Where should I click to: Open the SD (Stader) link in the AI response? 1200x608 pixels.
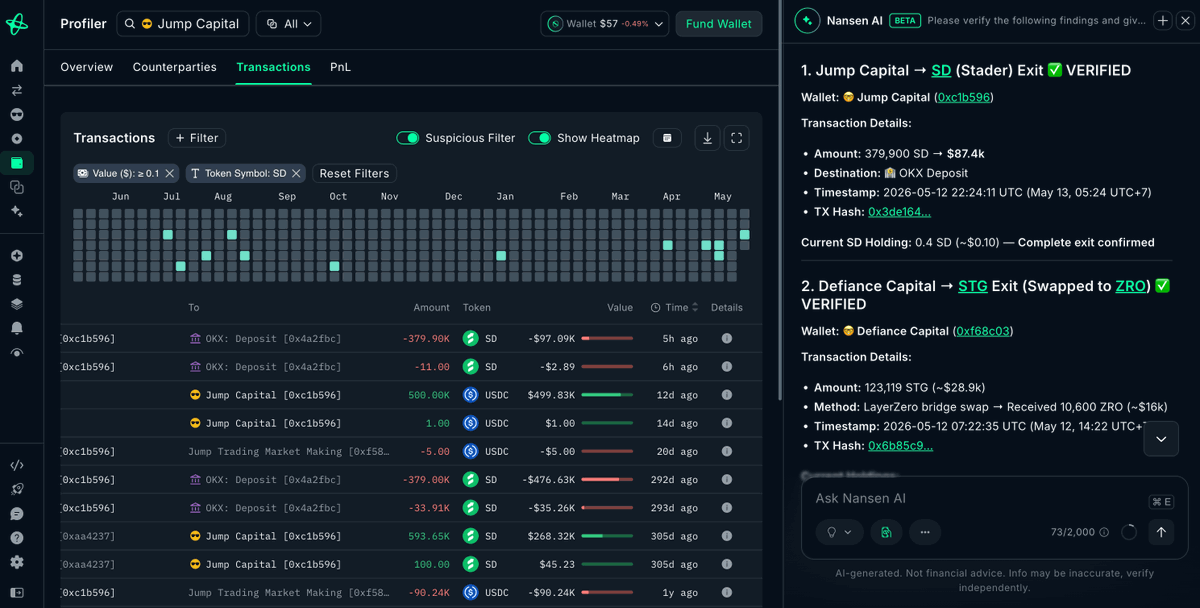coord(941,70)
